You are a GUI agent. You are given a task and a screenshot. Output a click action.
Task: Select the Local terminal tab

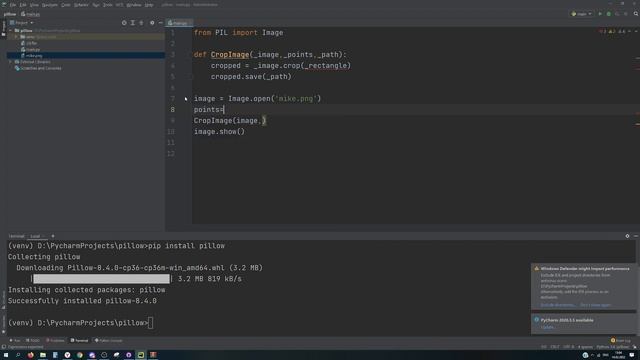pyautogui.click(x=36, y=236)
